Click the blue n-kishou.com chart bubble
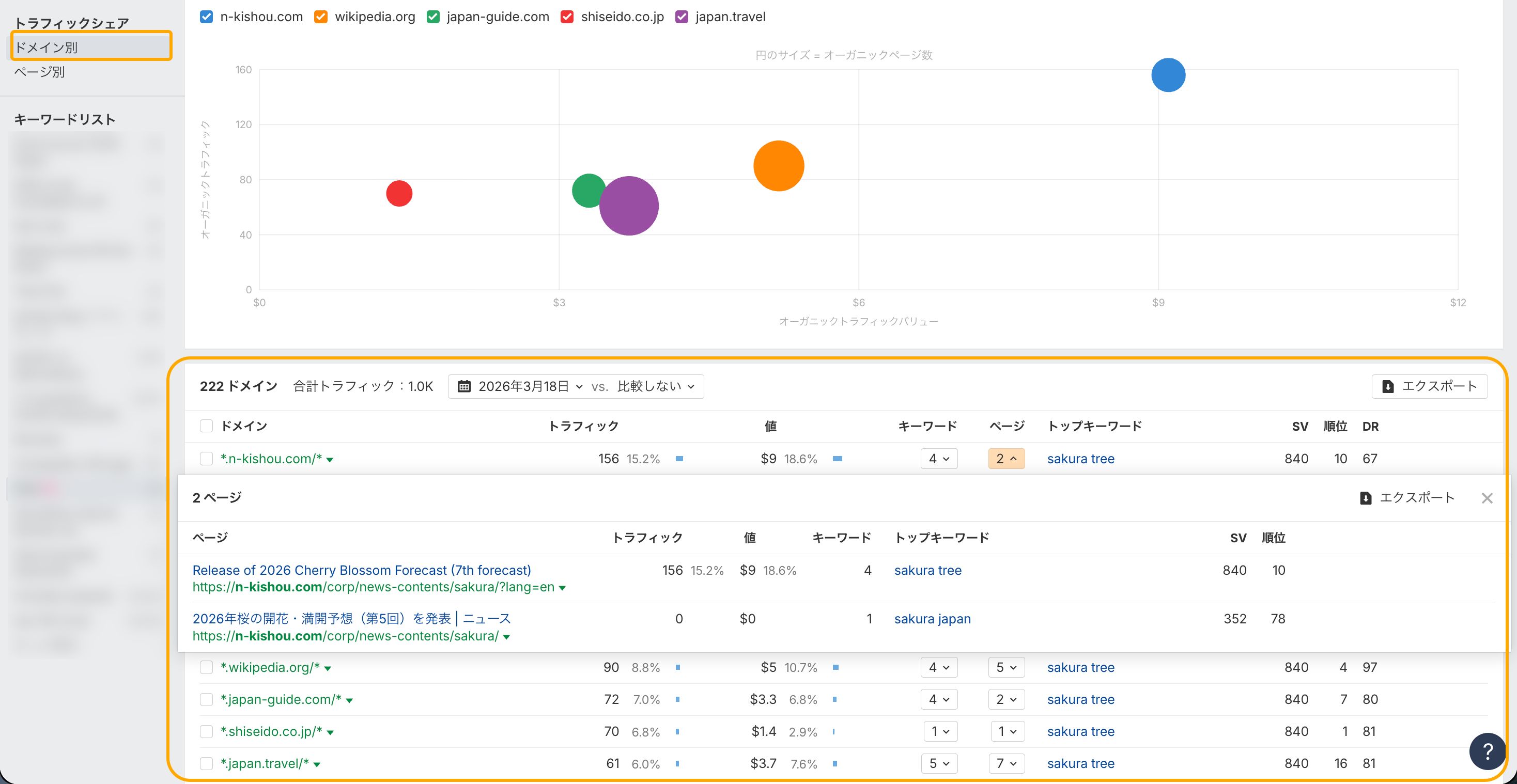Screen dimensions: 1517x784 (1168, 75)
